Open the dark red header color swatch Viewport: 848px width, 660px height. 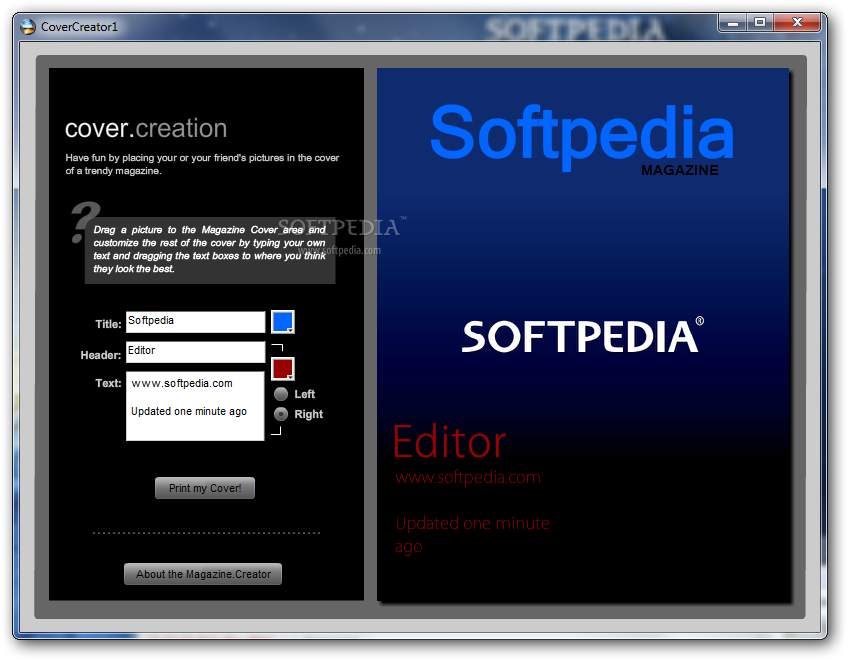282,369
